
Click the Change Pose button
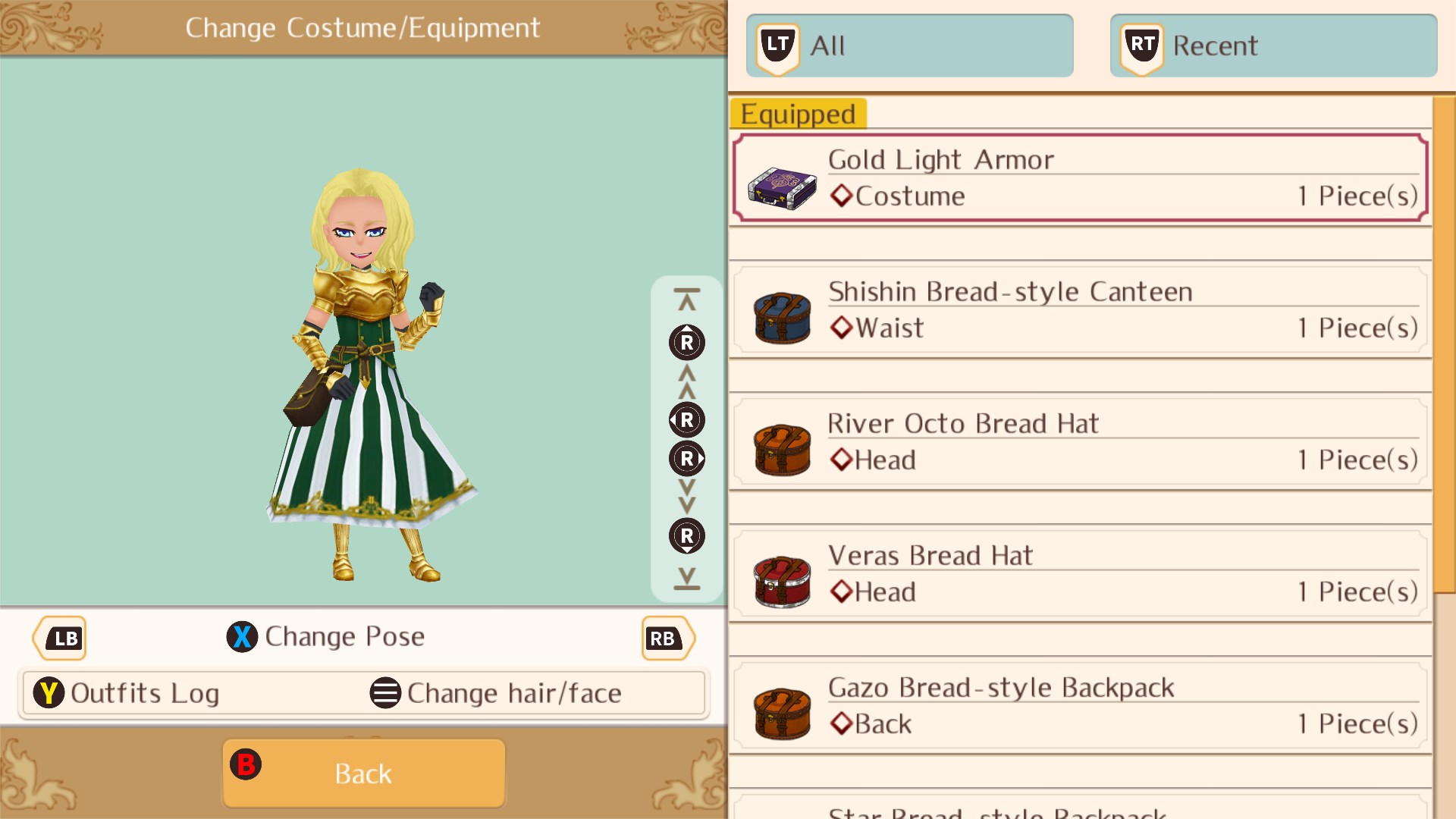point(326,636)
